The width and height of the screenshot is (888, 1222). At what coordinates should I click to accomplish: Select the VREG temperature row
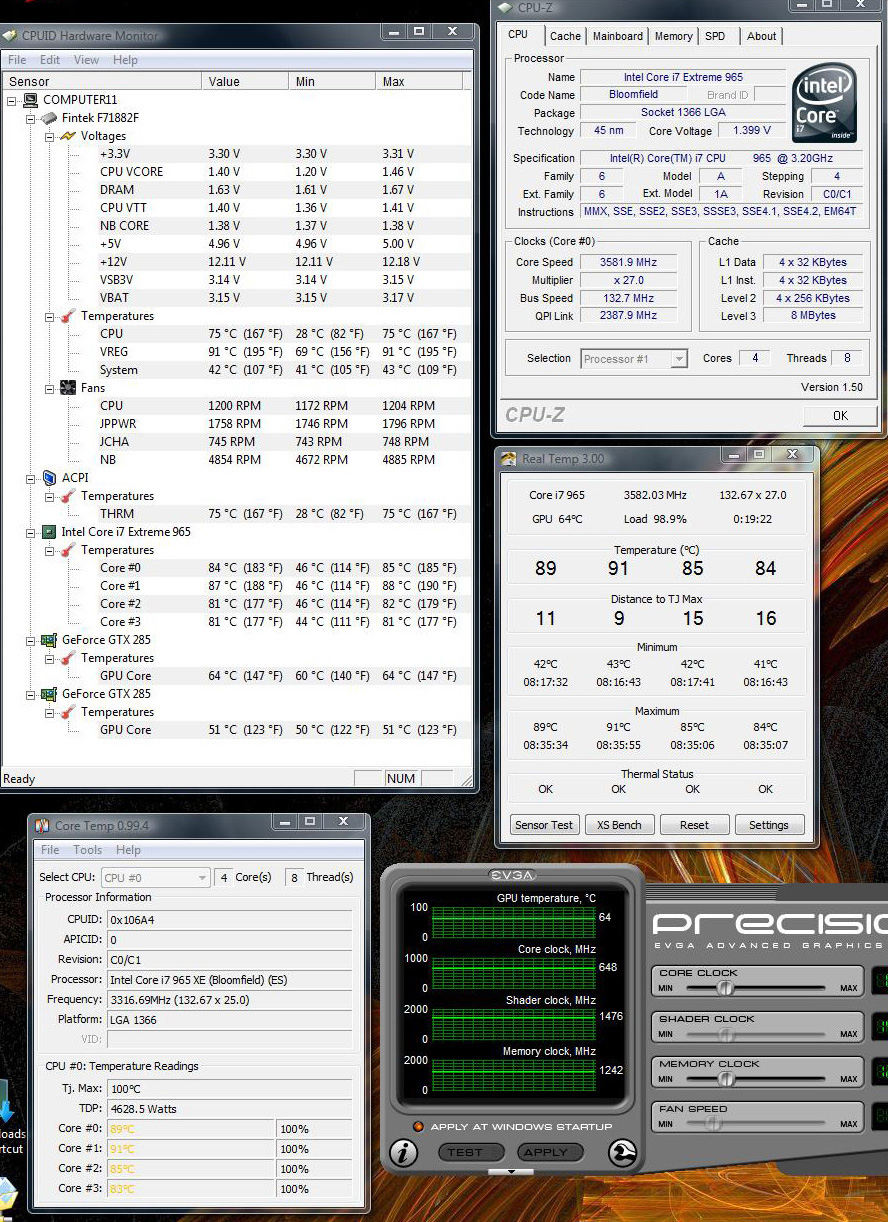[x=236, y=352]
